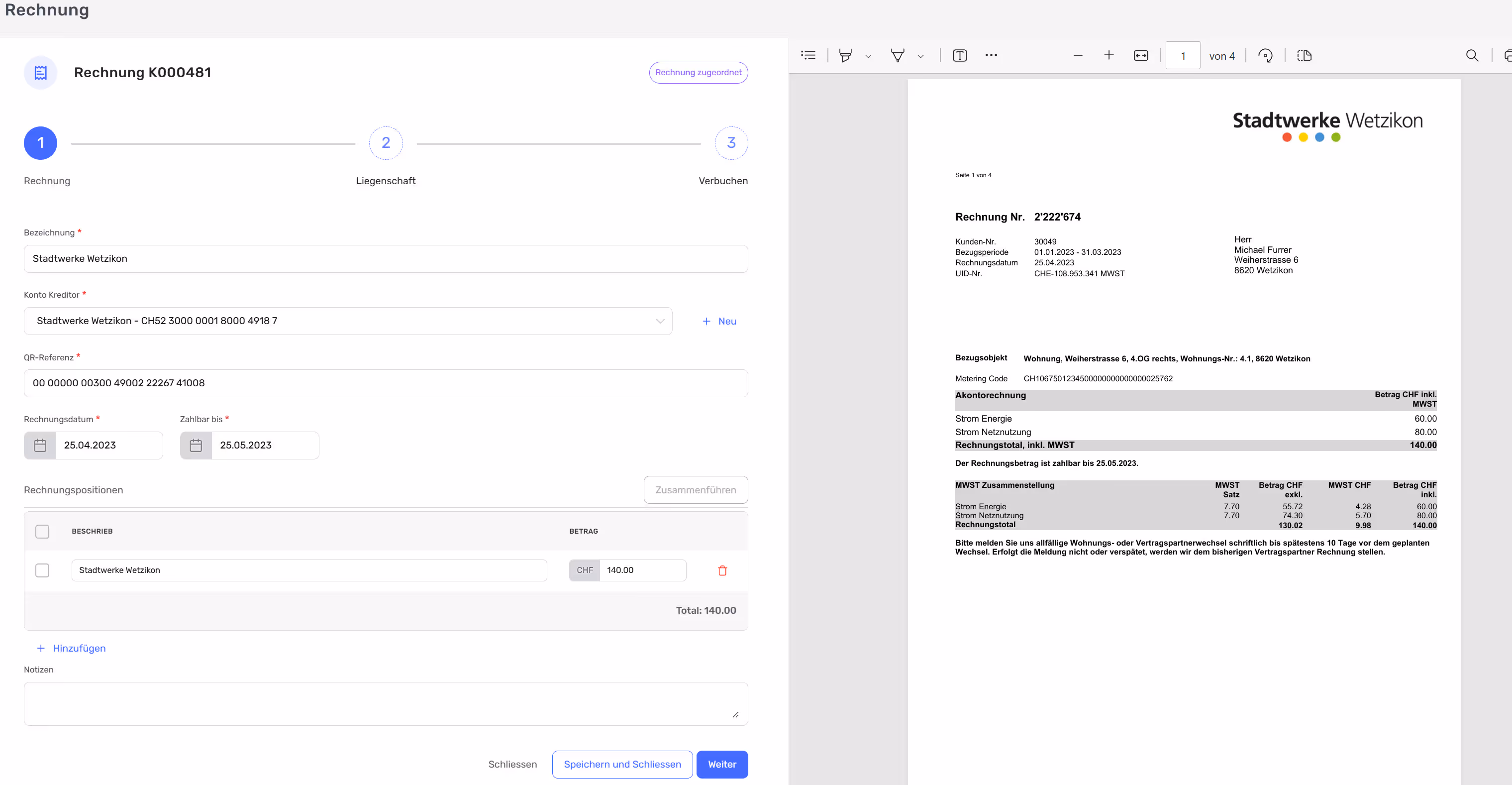Click the fit-to-width icon
This screenshot has height=785, width=1512.
point(1140,55)
